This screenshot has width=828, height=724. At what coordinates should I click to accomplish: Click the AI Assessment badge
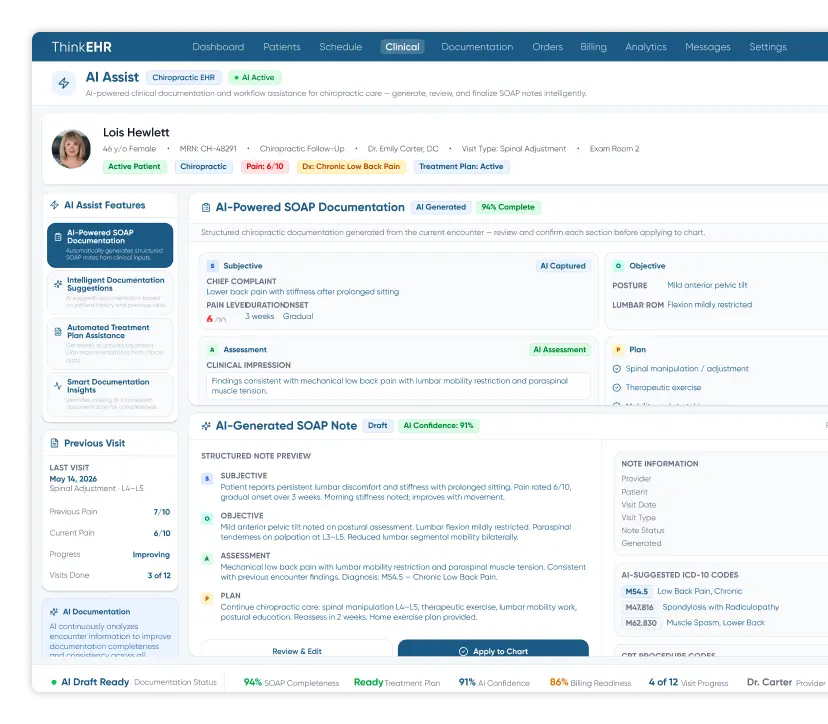(559, 350)
